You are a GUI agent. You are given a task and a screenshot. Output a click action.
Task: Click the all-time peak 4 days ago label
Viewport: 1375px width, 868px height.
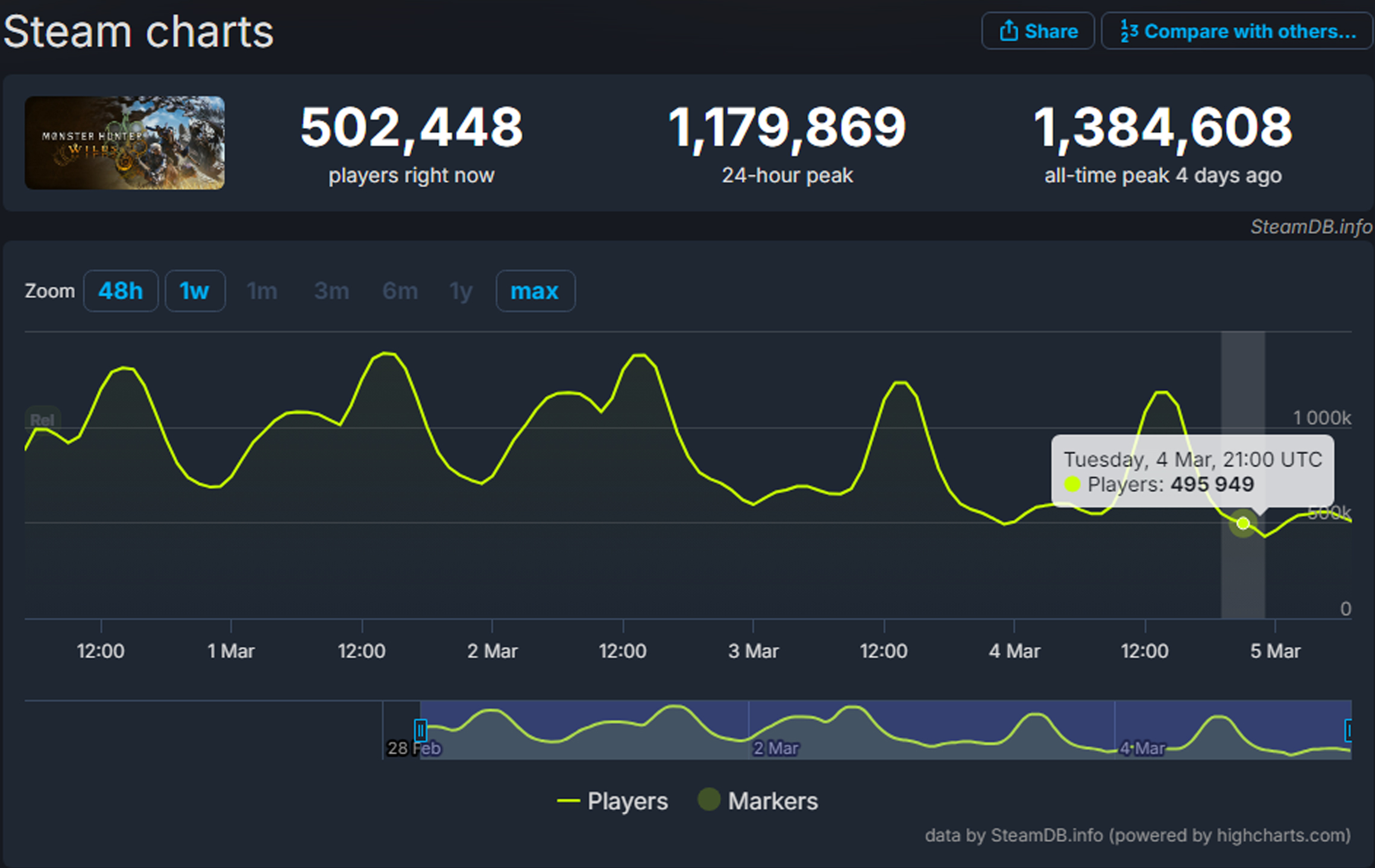(x=1163, y=175)
